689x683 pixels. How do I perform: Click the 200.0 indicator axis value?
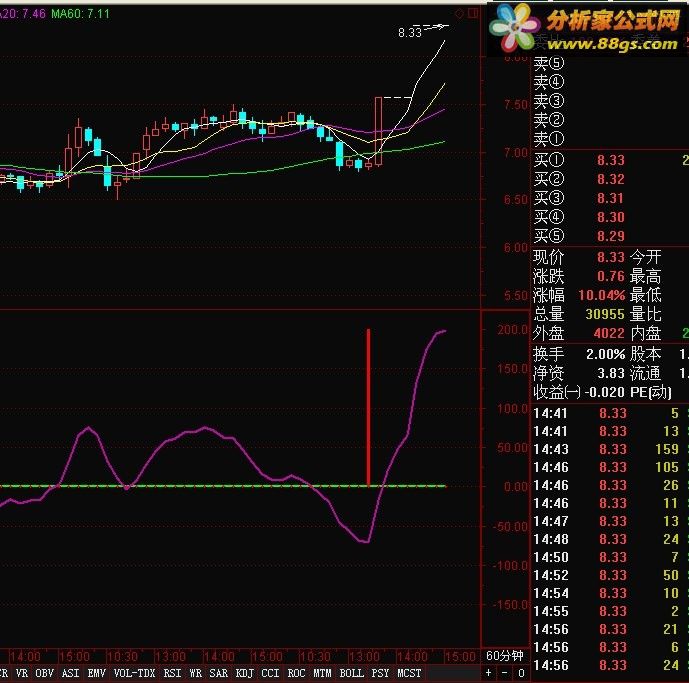[512, 330]
